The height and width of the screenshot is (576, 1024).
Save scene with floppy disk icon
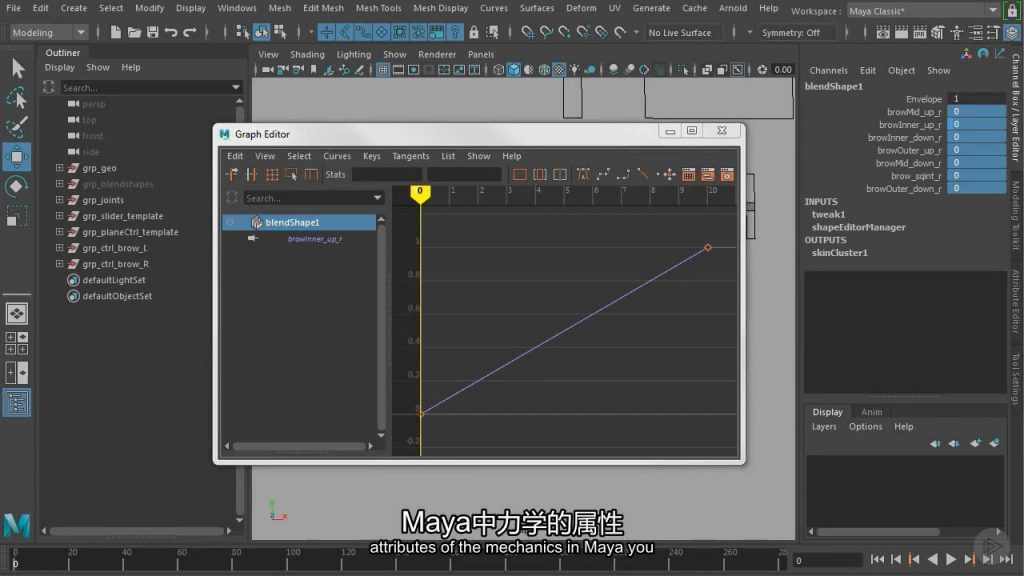point(153,32)
